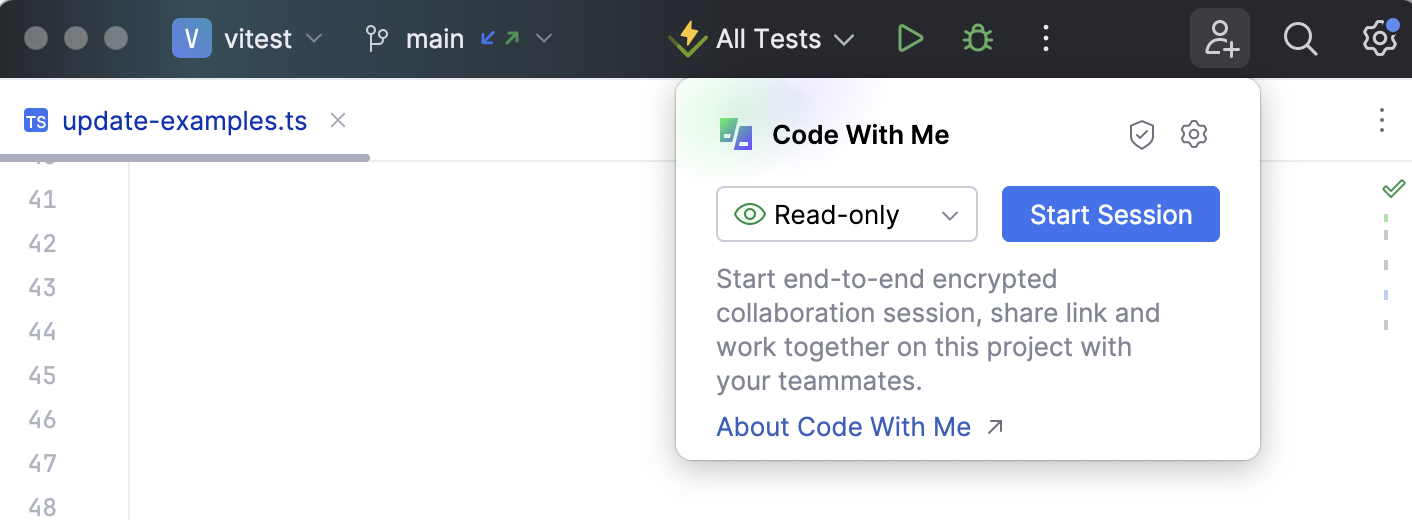Open the toolbar's vertical dots more-actions menu
Image resolution: width=1412 pixels, height=520 pixels.
1045,39
